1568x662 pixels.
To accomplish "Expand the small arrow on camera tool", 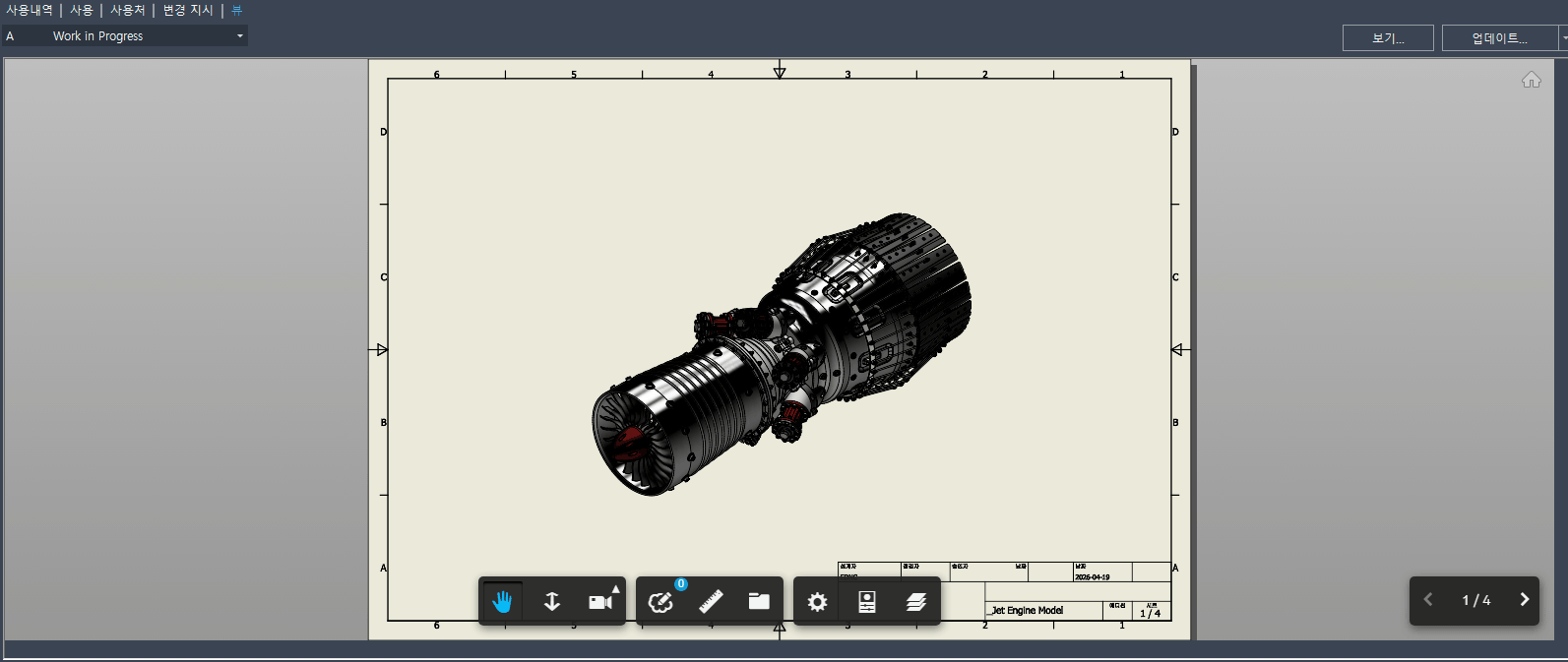I will click(x=616, y=589).
